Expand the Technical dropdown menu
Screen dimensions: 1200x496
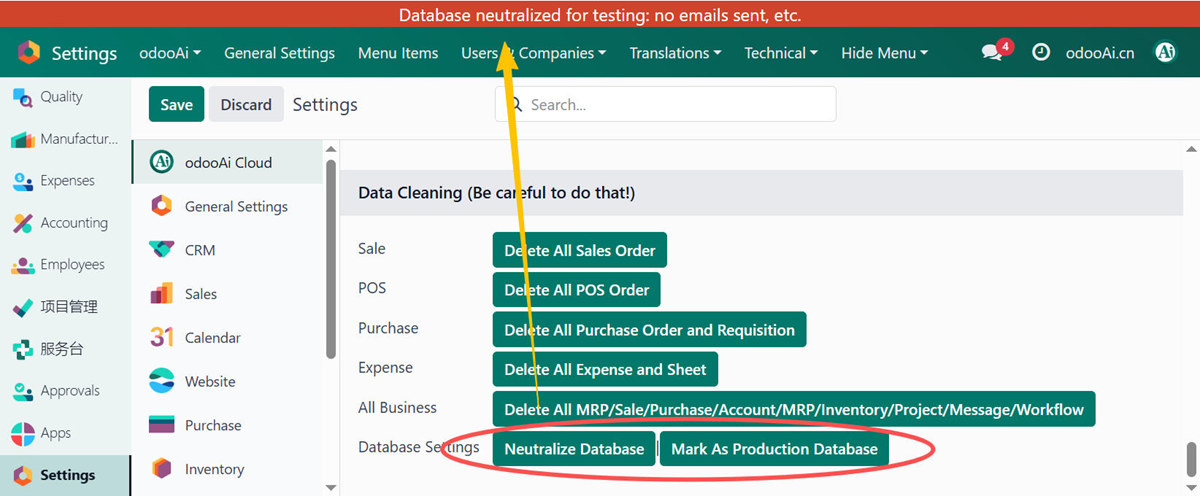click(781, 53)
